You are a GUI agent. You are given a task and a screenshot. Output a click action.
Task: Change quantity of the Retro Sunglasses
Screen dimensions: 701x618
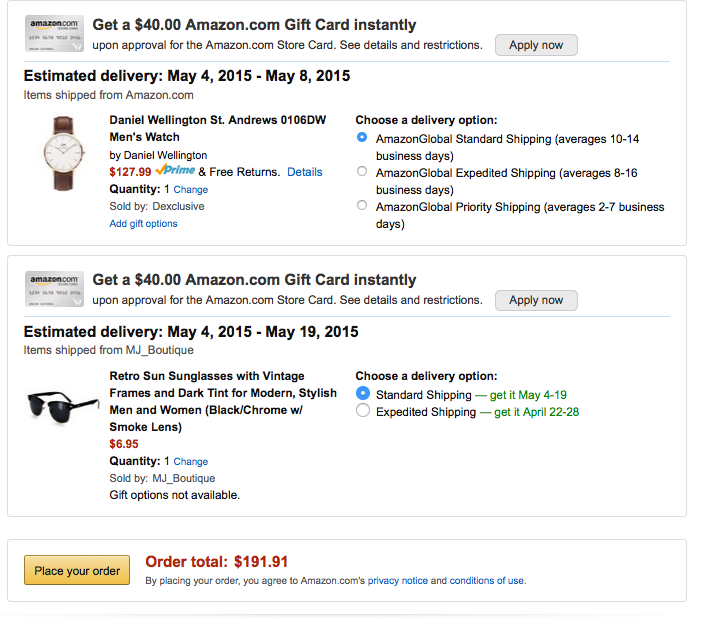(x=190, y=461)
